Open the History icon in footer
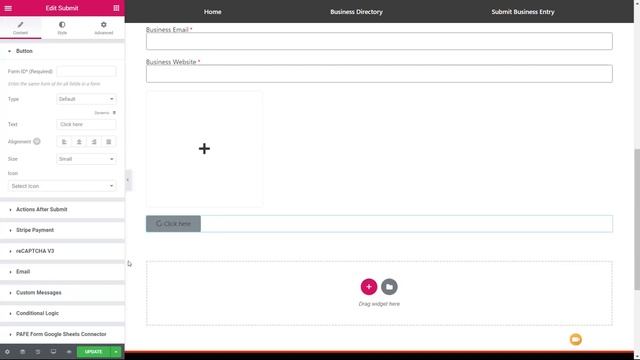The height and width of the screenshot is (360, 640). coord(38,352)
